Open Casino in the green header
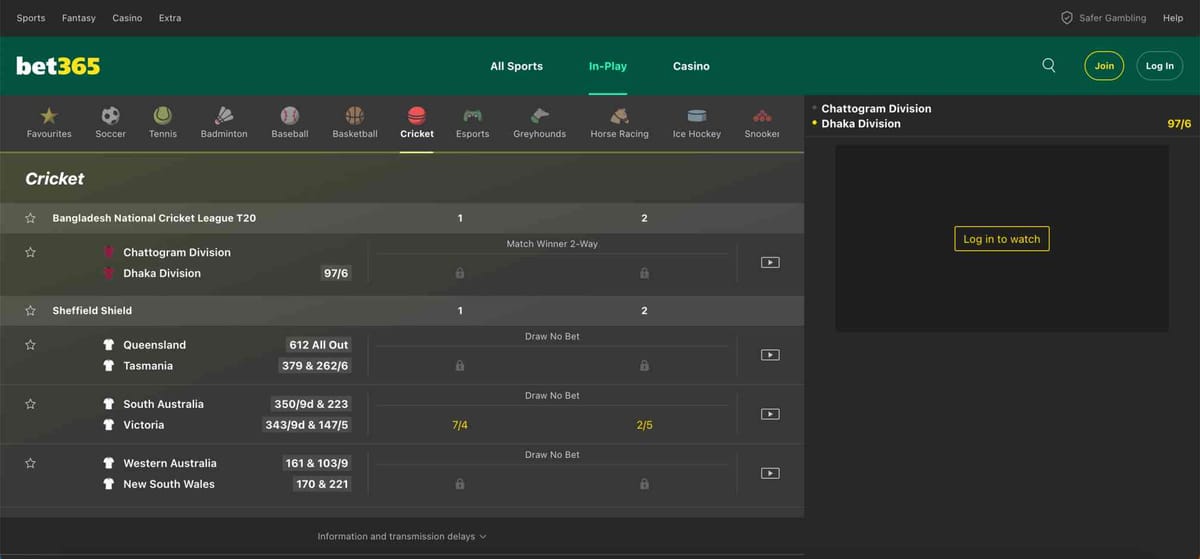This screenshot has height=559, width=1200. pos(691,66)
